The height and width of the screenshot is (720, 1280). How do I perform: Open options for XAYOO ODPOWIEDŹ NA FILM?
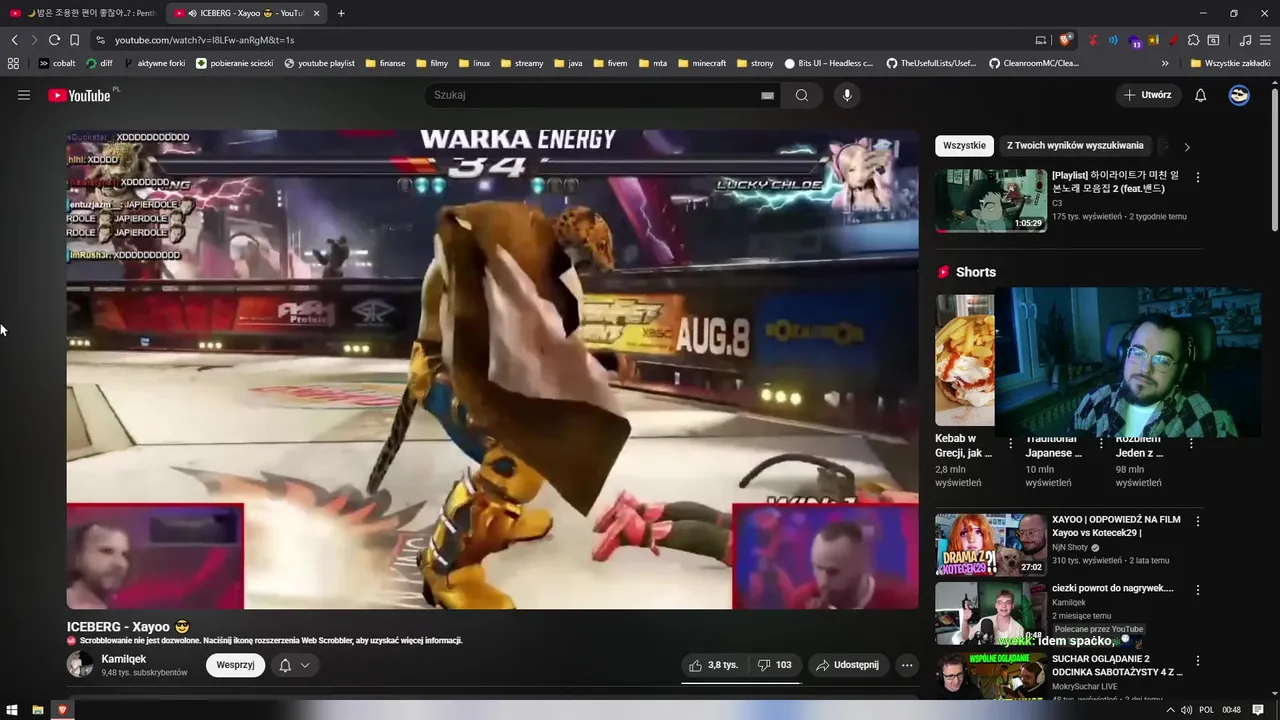point(1198,521)
